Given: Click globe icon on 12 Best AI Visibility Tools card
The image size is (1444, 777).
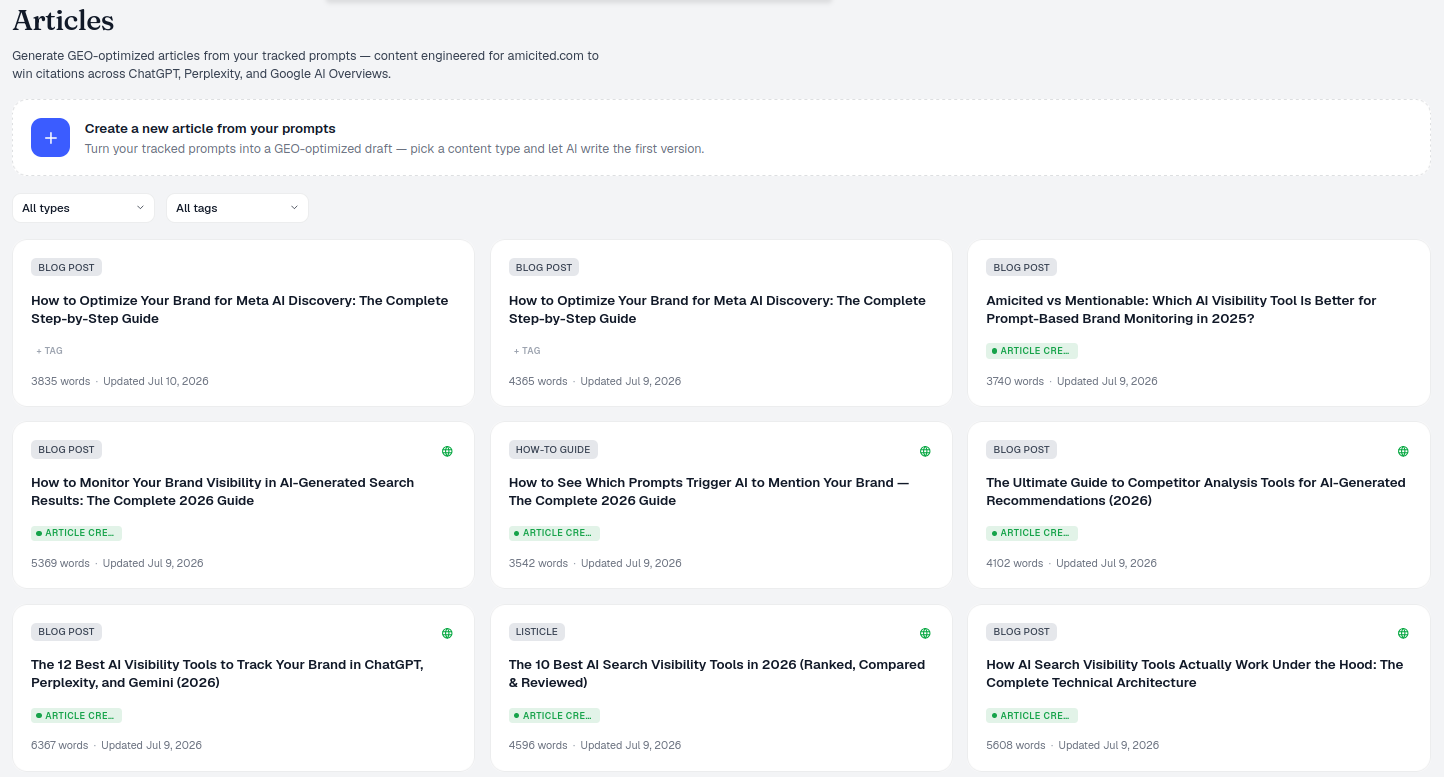Looking at the screenshot, I should [x=447, y=633].
